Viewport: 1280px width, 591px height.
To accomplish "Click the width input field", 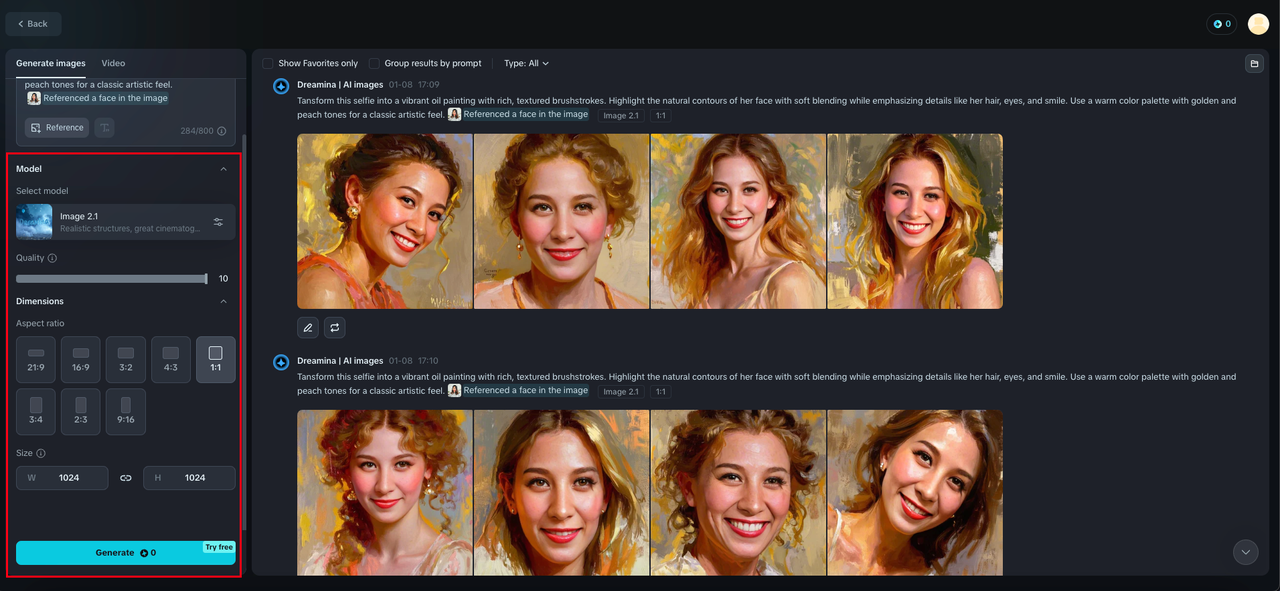I will coord(62,478).
